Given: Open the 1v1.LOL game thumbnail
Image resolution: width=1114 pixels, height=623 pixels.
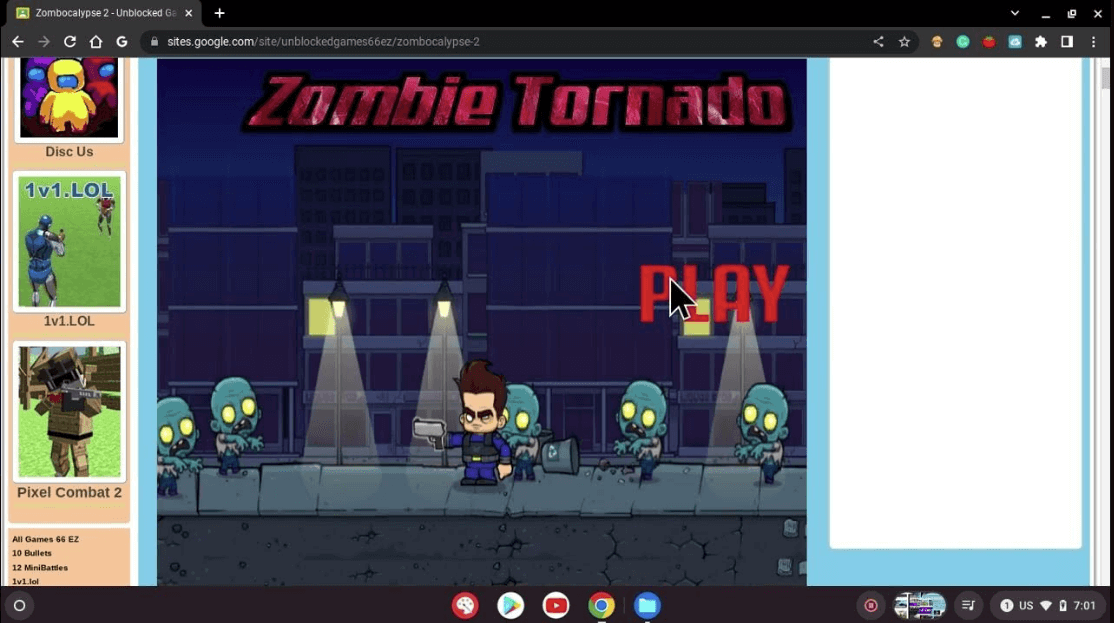Looking at the screenshot, I should 69,242.
